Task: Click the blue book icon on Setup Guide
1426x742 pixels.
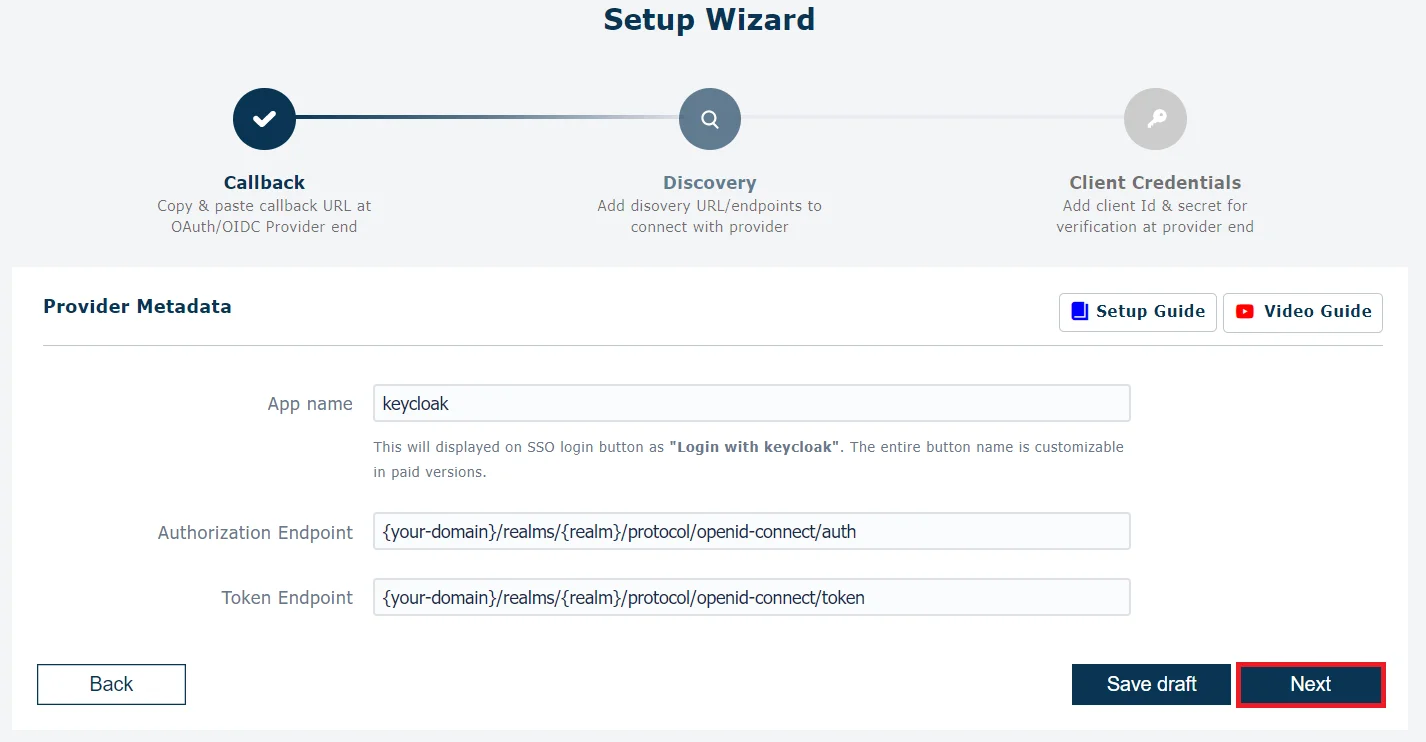Action: point(1079,311)
